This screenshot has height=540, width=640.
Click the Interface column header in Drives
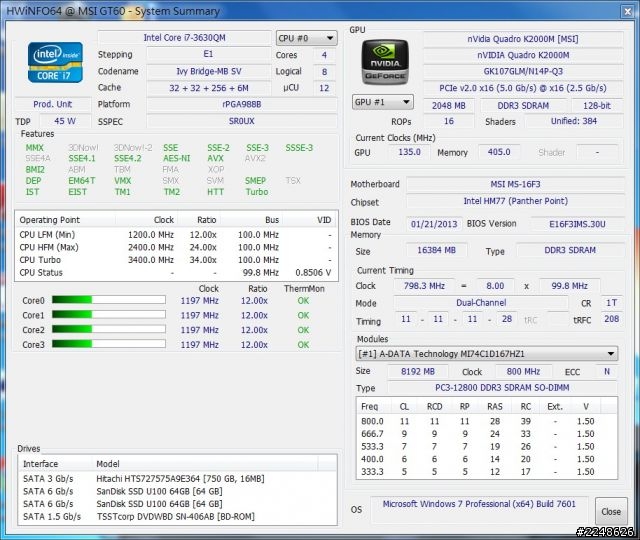[x=56, y=464]
